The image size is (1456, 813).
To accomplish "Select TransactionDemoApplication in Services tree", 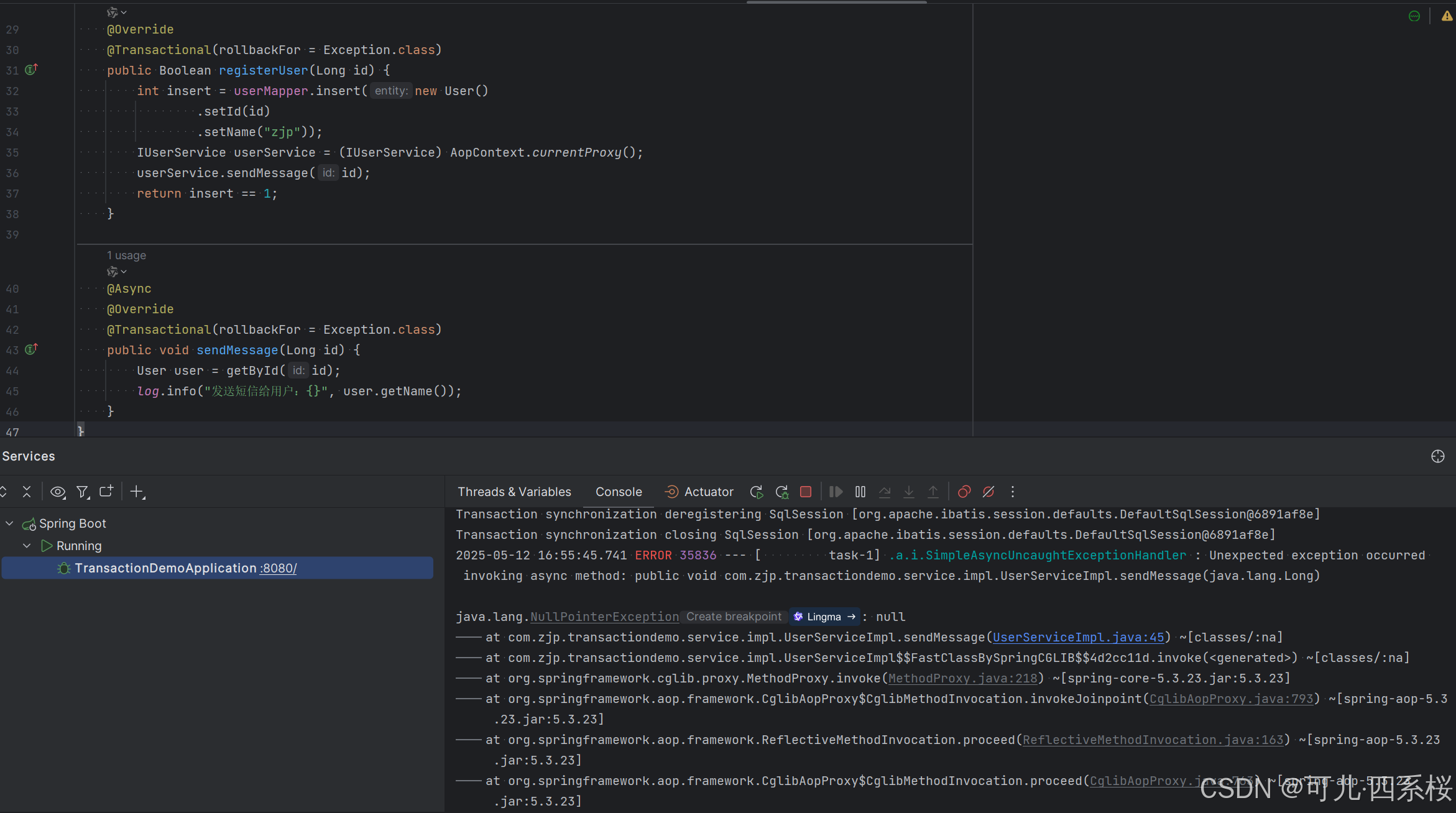I will 165,568.
